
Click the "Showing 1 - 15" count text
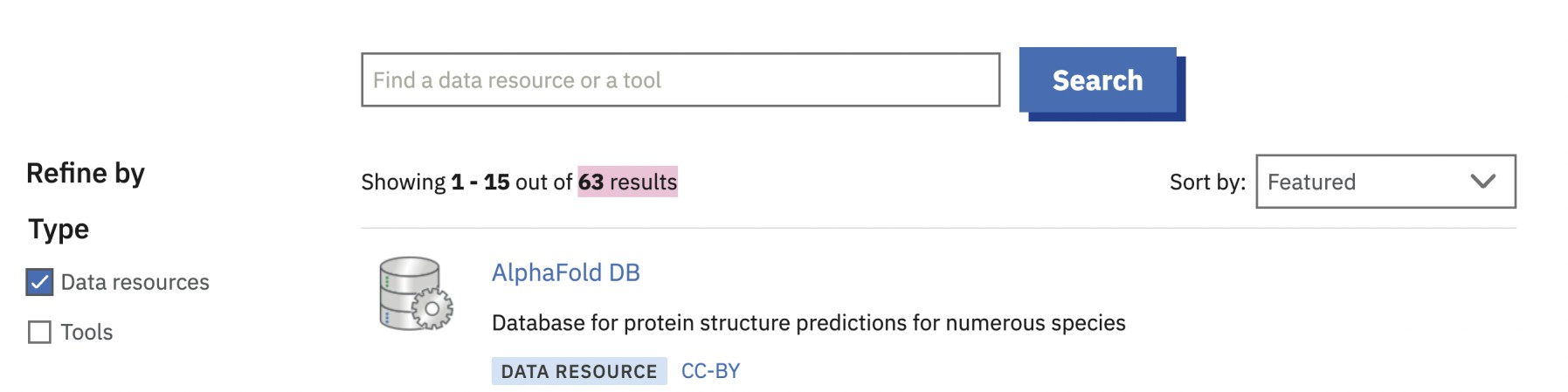pos(435,182)
